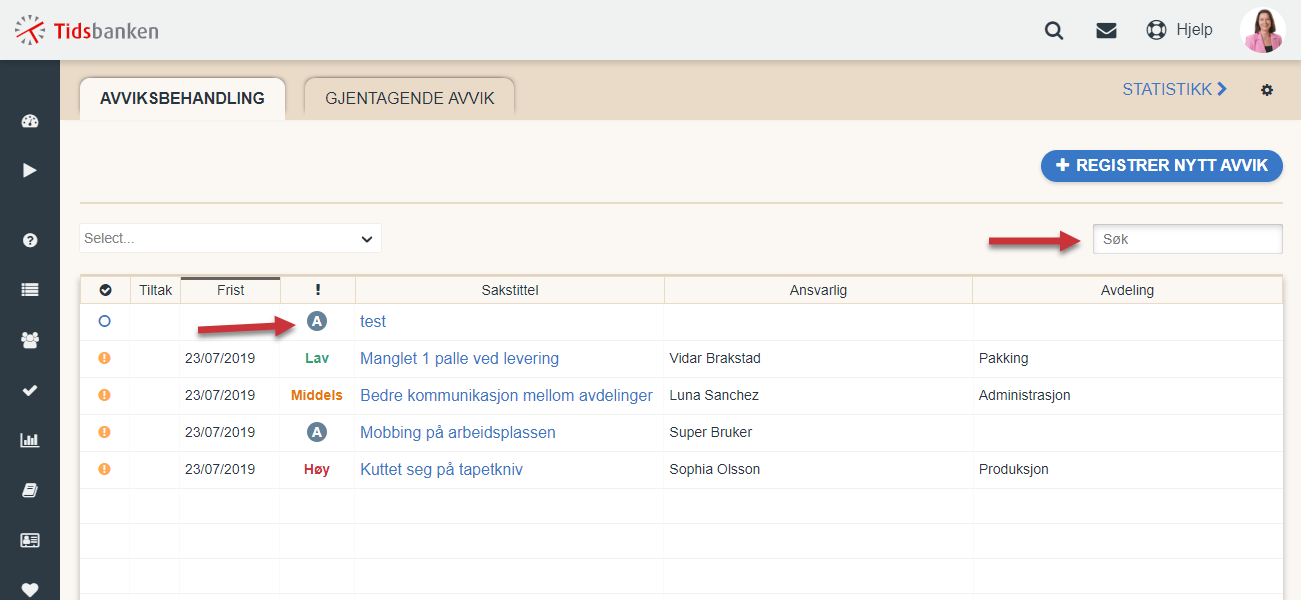Open case Mobbing på arbeidsplassen
Viewport: 1301px width, 600px height.
458,432
